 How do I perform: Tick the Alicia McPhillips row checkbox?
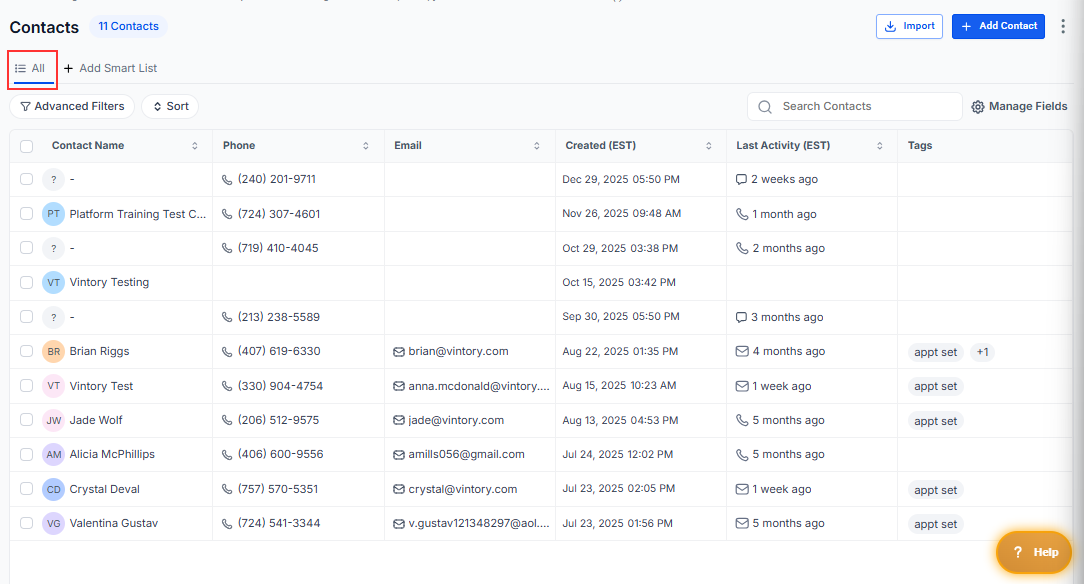(x=27, y=455)
